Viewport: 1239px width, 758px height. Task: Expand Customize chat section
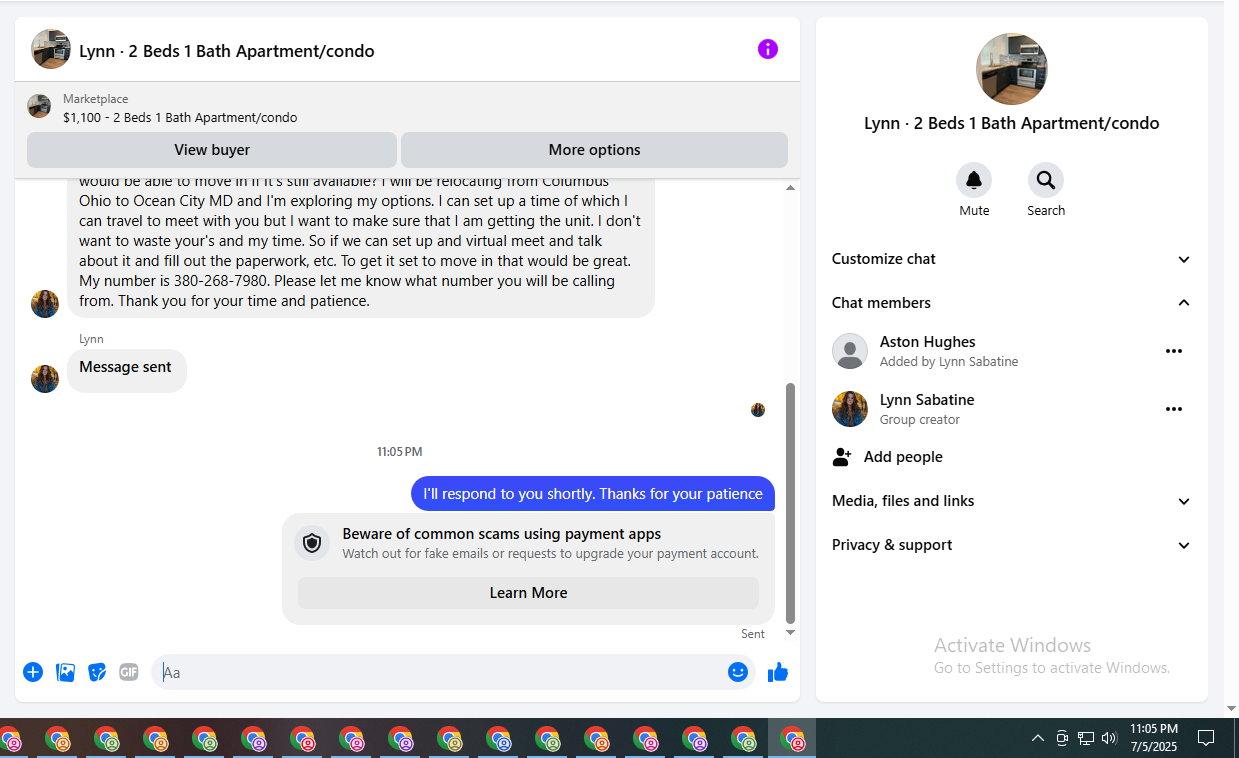1012,259
